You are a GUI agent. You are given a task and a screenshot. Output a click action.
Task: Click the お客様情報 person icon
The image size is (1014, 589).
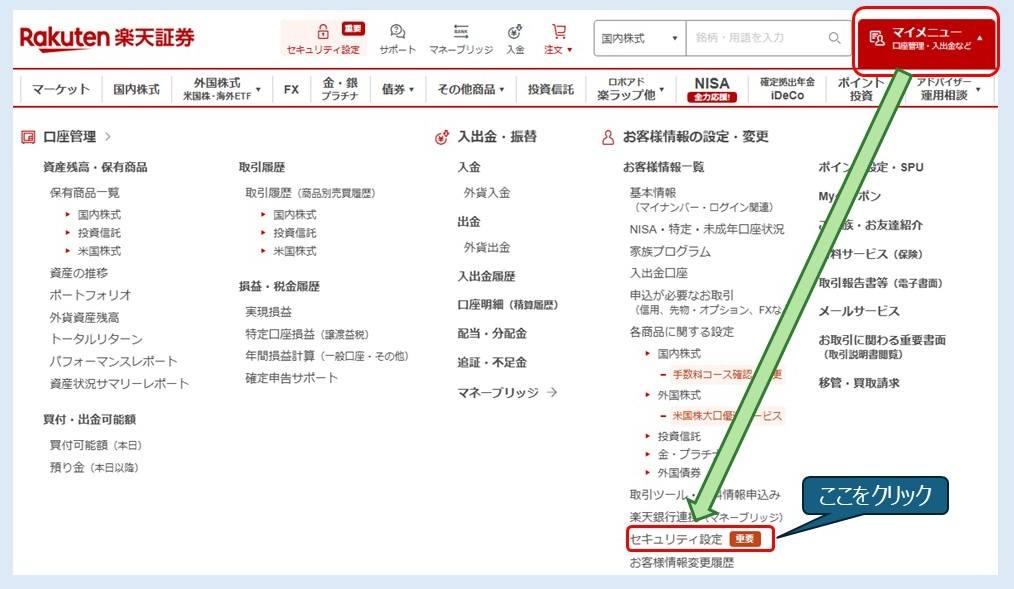608,137
